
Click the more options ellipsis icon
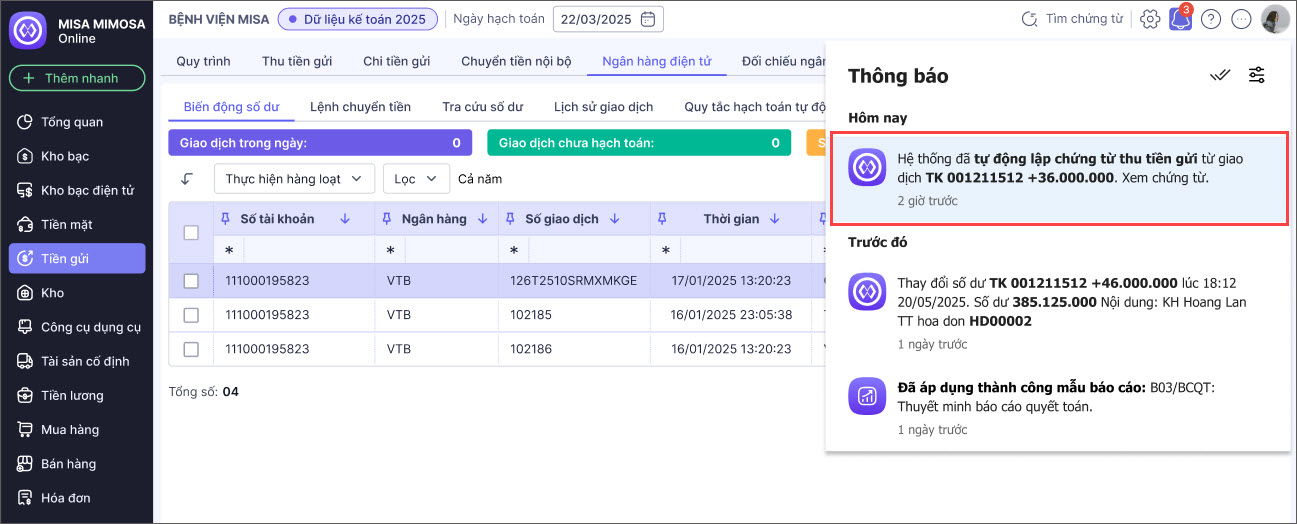pos(1241,19)
